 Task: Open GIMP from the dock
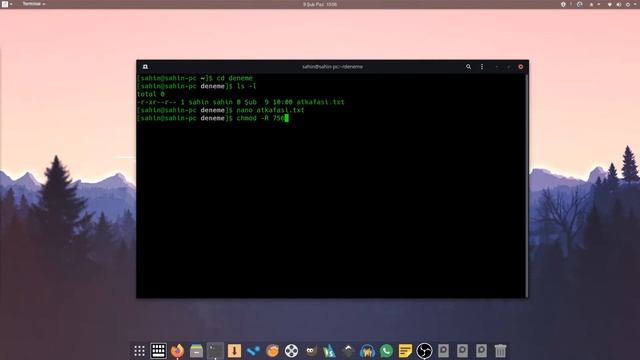[x=311, y=351]
